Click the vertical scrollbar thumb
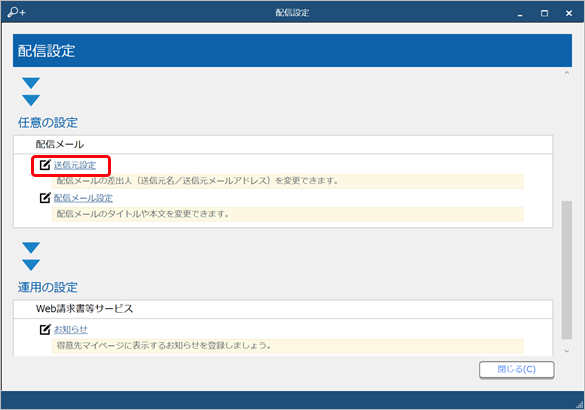Image resolution: width=585 pixels, height=410 pixels. pyautogui.click(x=567, y=270)
